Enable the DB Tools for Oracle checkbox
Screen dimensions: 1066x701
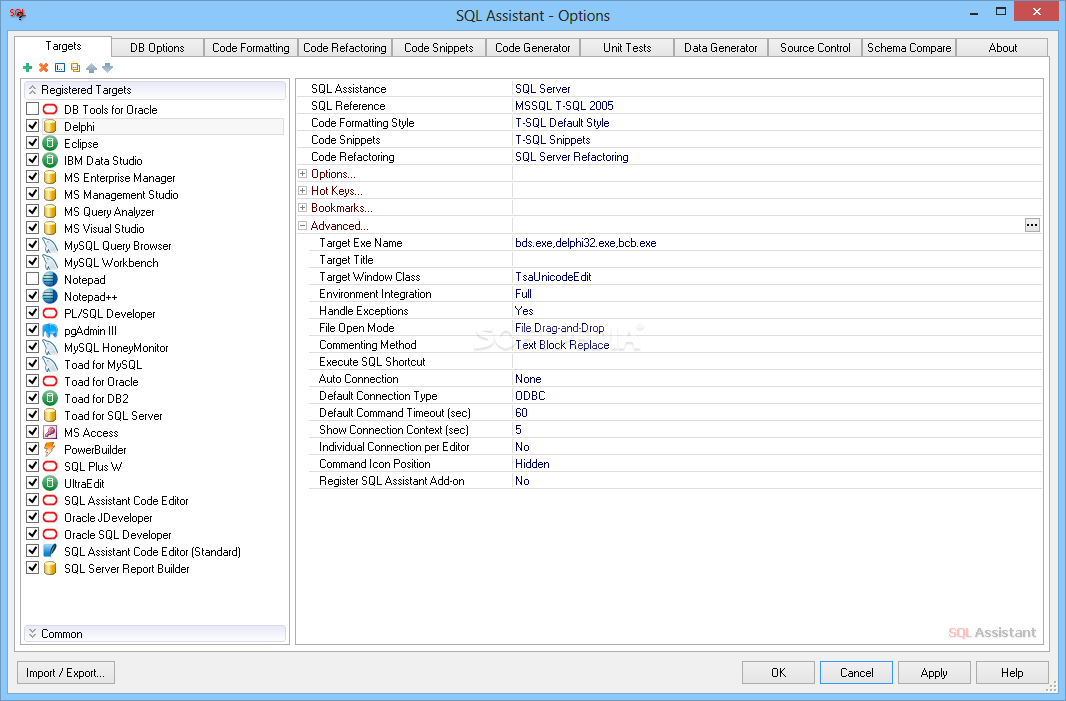pyautogui.click(x=32, y=109)
